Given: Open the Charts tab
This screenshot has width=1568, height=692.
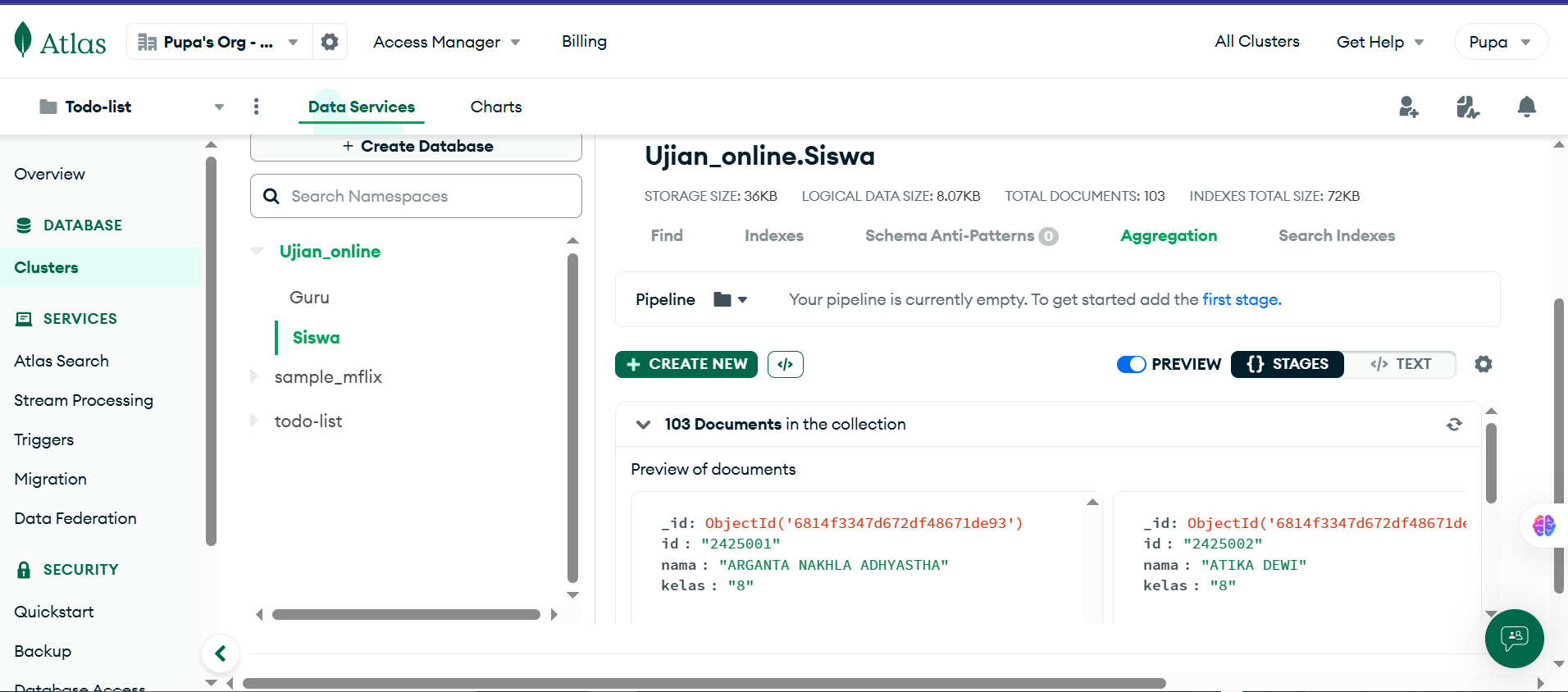Looking at the screenshot, I should pos(495,107).
